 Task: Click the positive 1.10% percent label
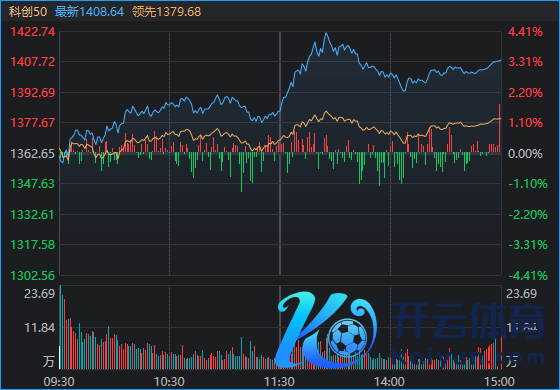pyautogui.click(x=525, y=123)
